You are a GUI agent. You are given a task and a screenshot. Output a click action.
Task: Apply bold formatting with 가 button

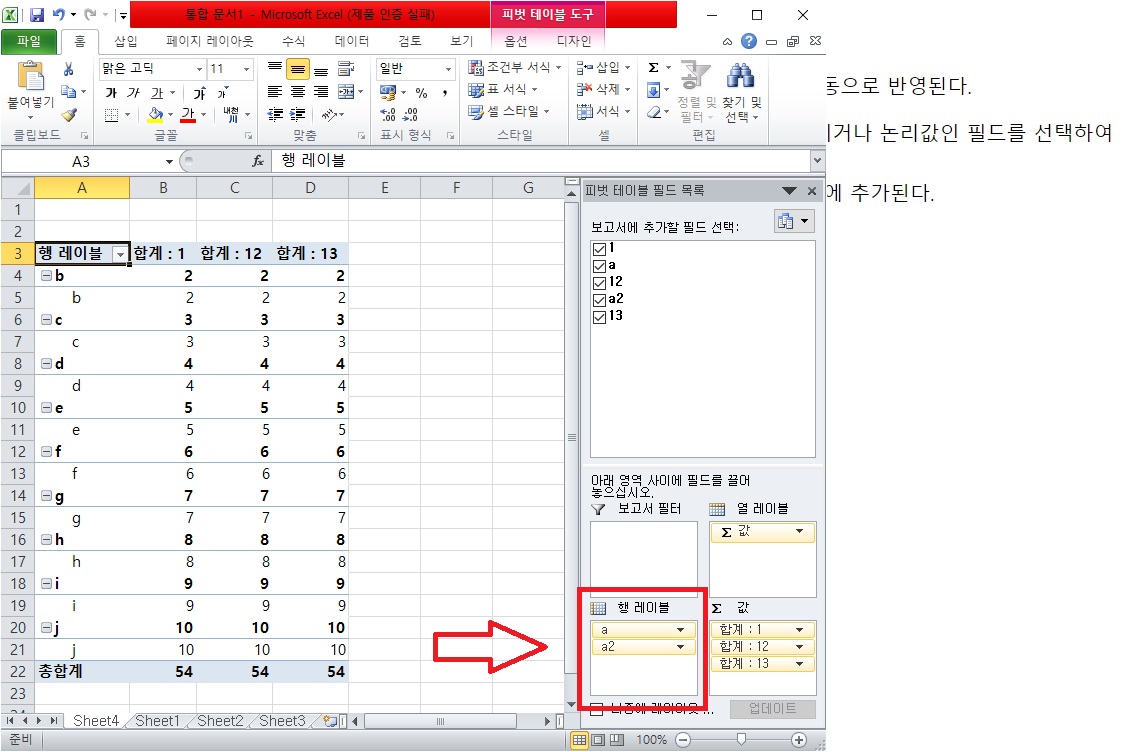click(111, 92)
